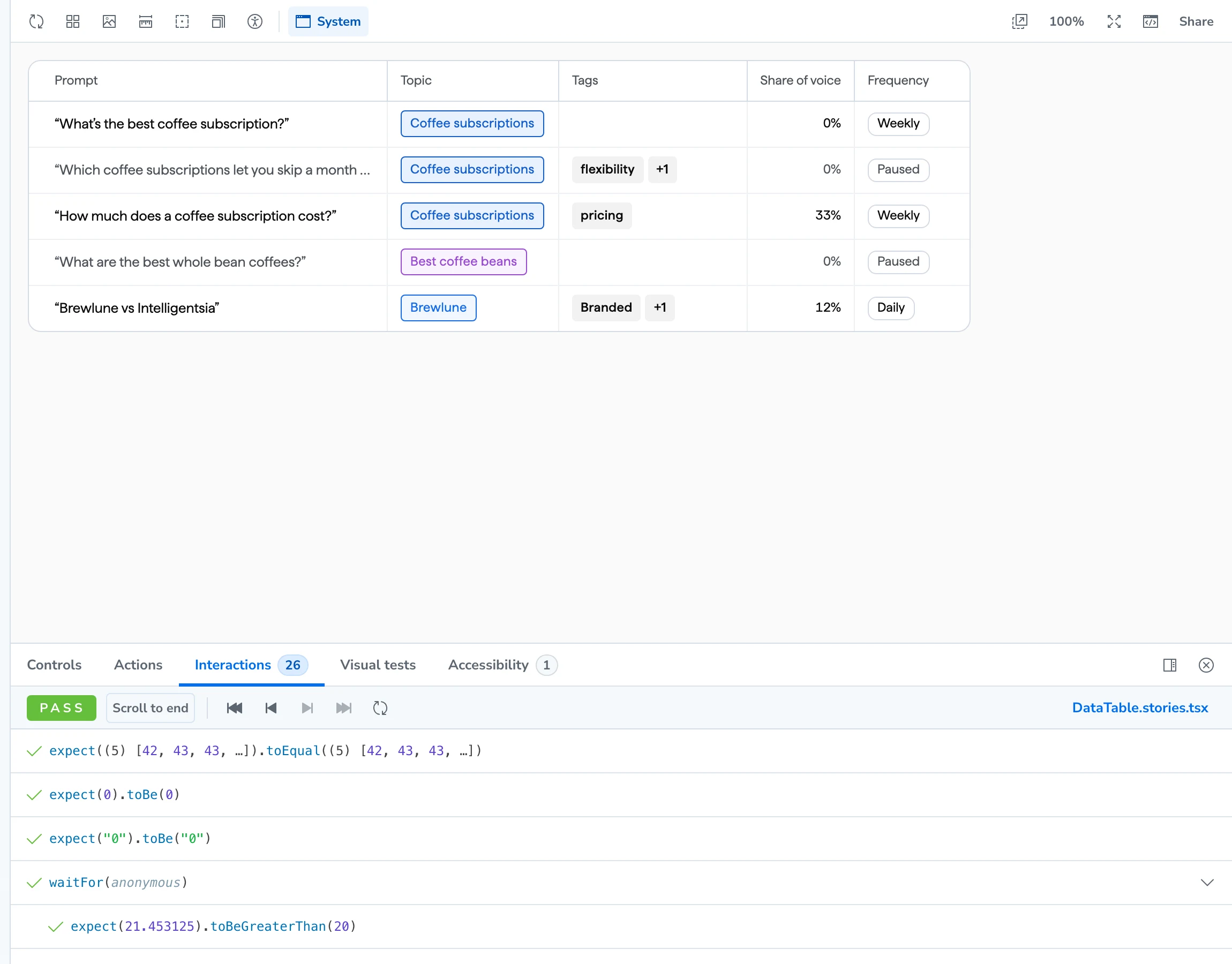Click the Scroll to end button
Viewport: 1232px width, 964px height.
click(x=150, y=708)
